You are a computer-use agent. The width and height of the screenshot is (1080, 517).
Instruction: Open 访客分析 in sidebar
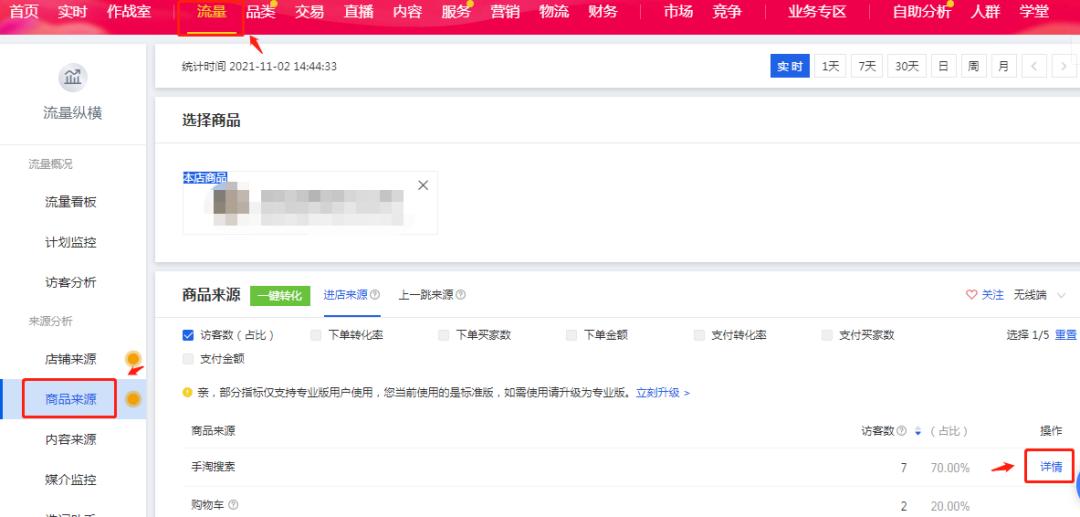tap(71, 282)
